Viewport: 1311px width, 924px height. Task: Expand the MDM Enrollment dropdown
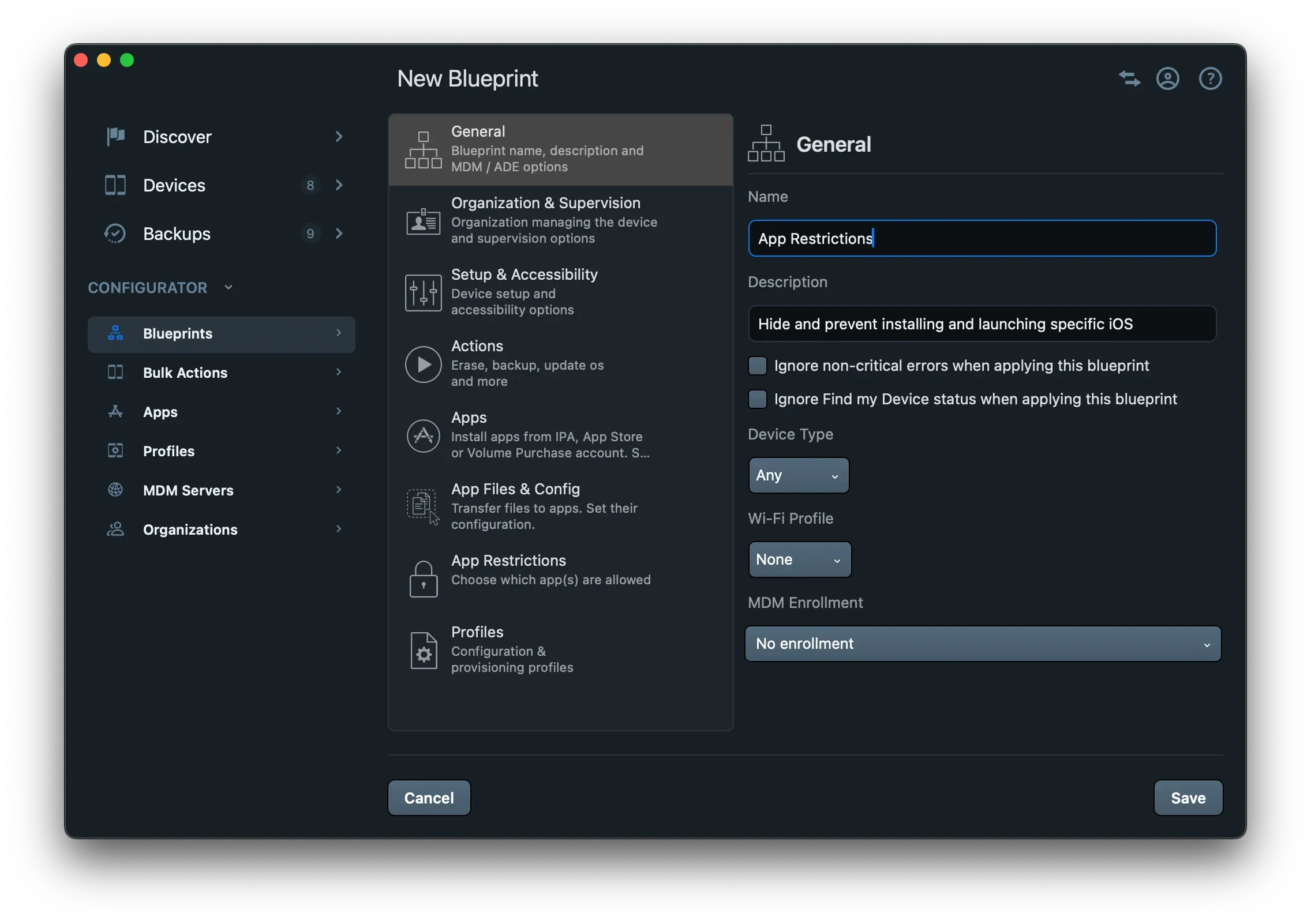pos(983,644)
